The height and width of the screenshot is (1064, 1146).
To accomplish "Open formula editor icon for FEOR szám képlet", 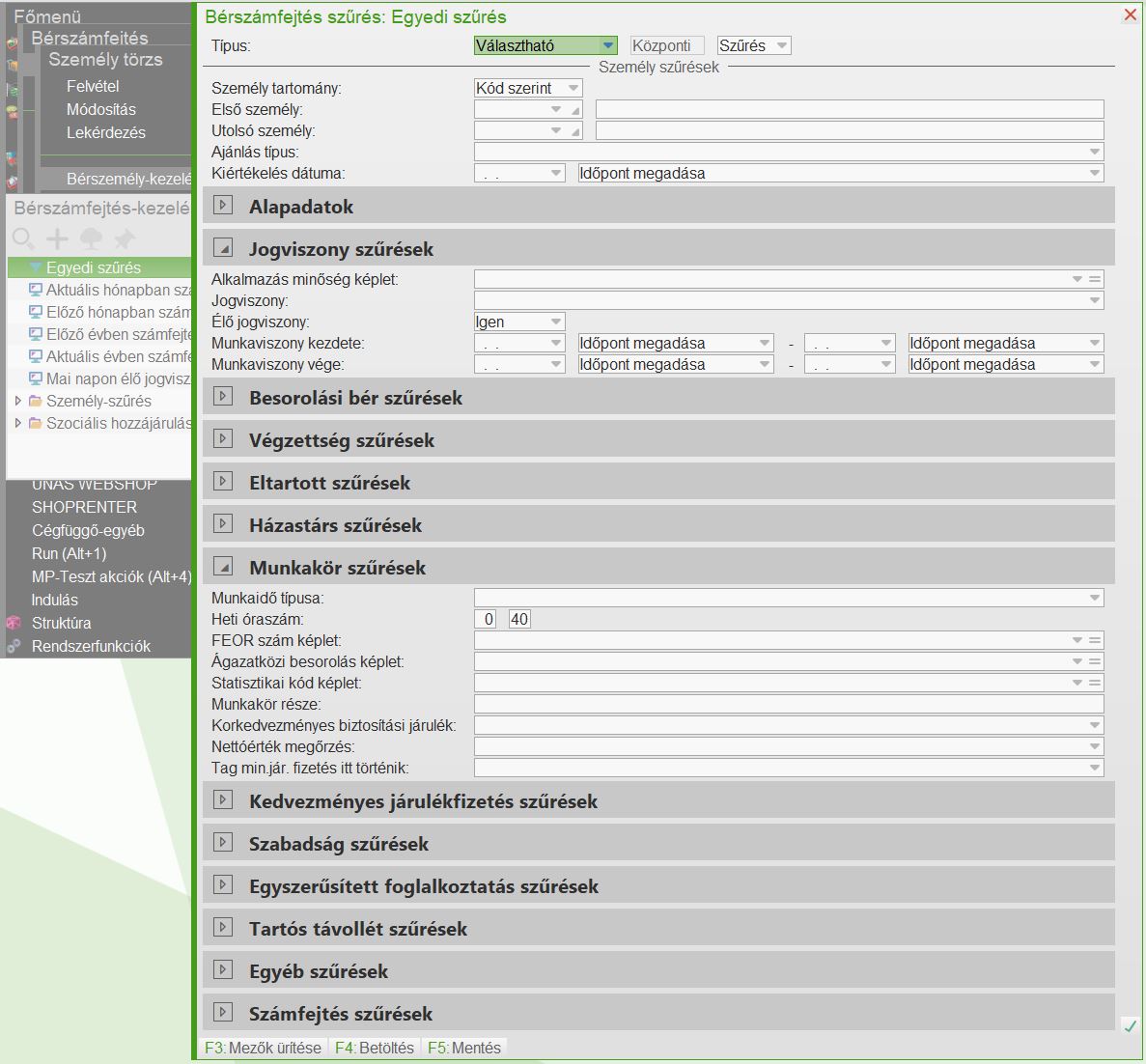I will (1095, 640).
